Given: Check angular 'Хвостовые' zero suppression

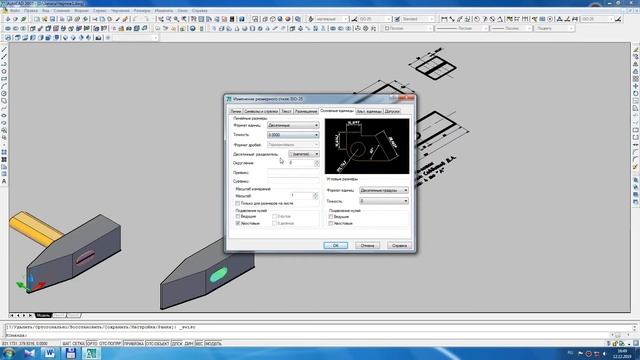Looking at the screenshot, I should [x=331, y=223].
